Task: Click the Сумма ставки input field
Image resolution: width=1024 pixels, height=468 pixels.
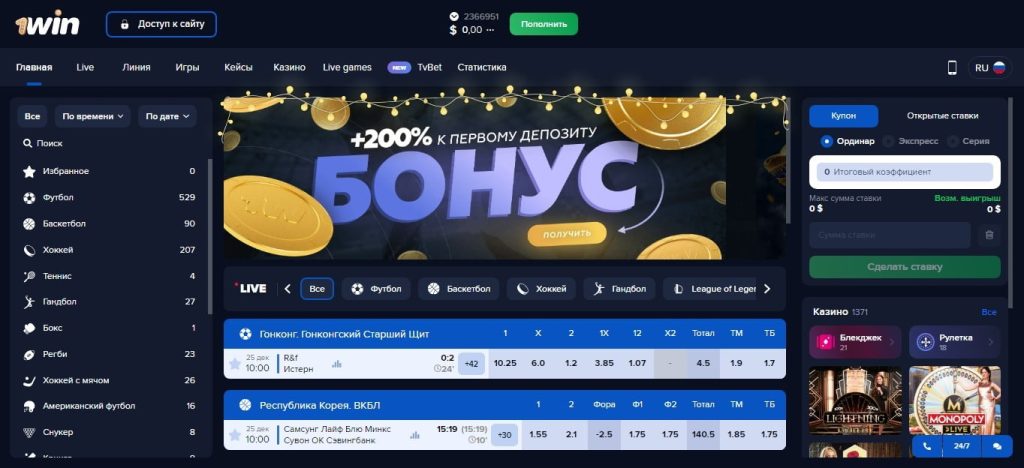Action: 889,235
